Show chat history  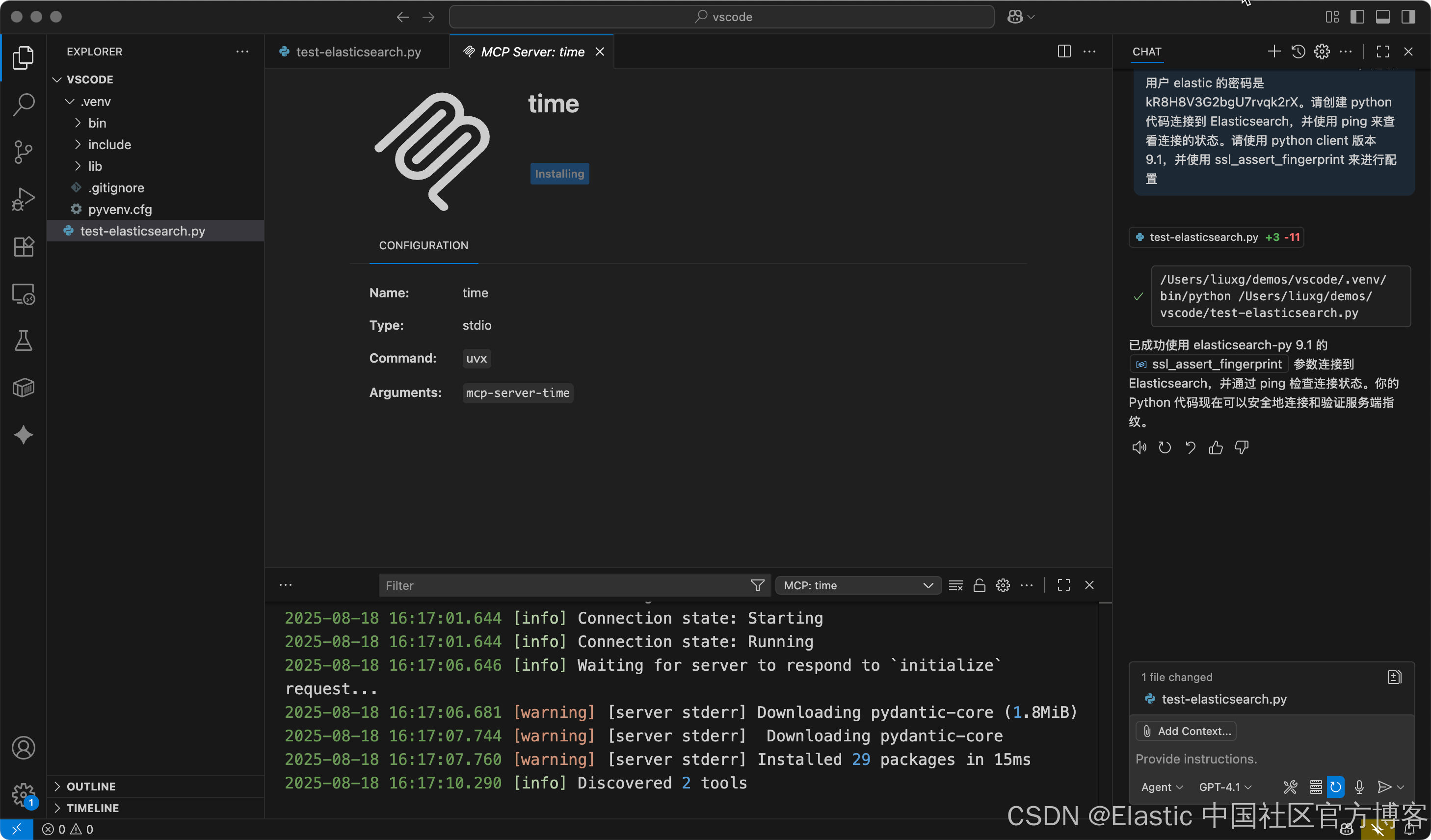click(x=1298, y=52)
